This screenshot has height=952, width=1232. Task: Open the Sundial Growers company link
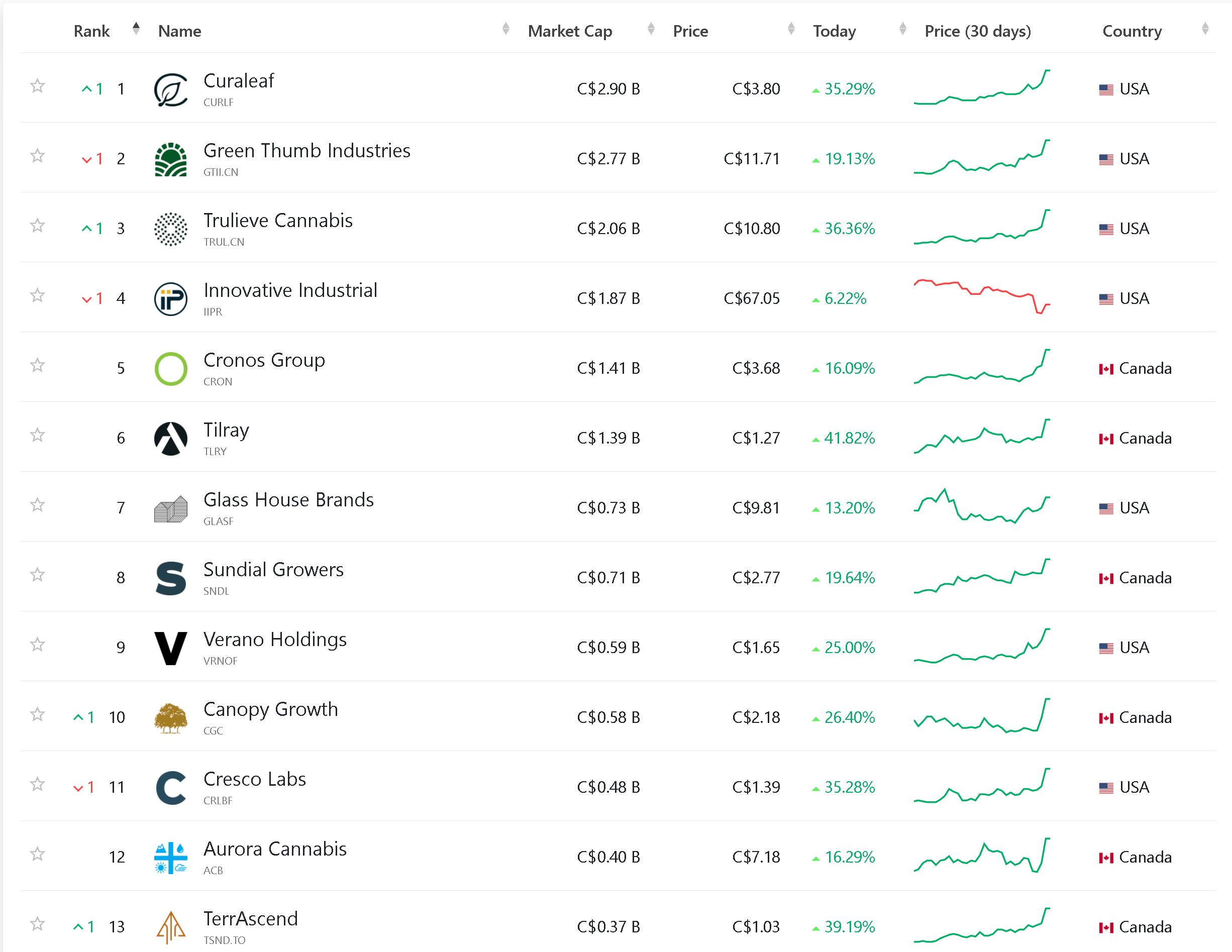point(273,570)
